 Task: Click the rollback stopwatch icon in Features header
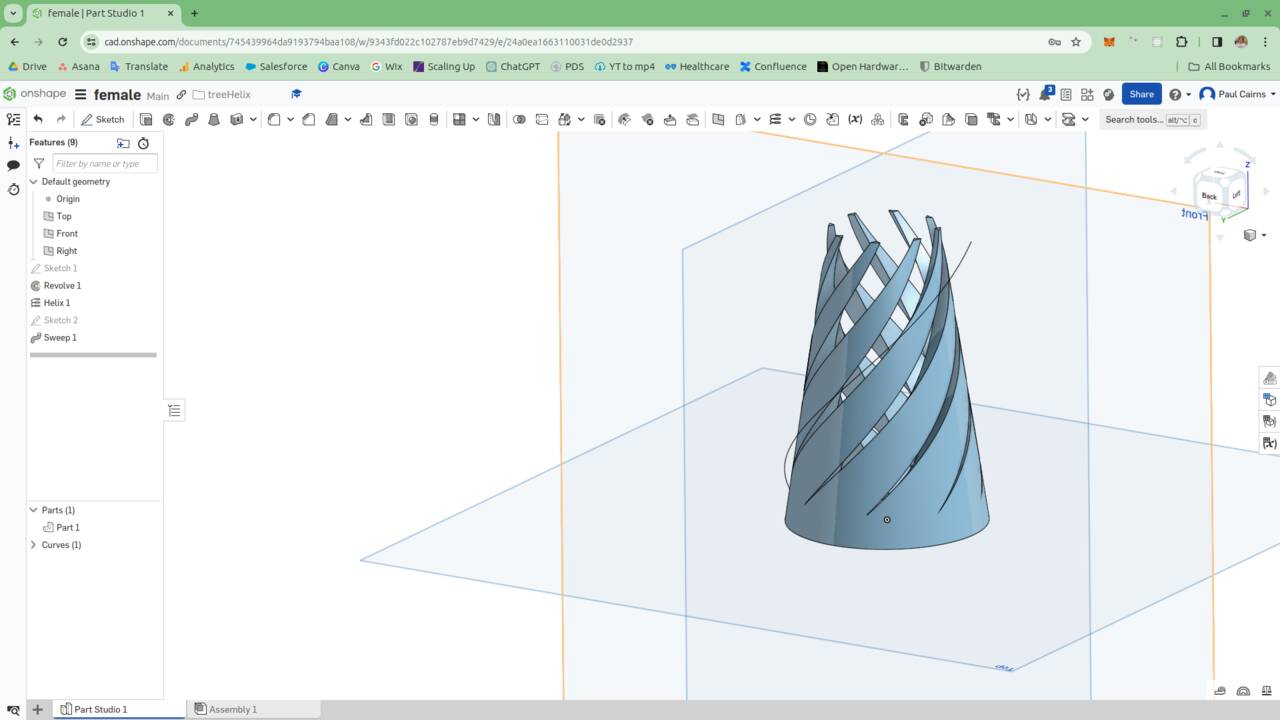click(x=143, y=143)
